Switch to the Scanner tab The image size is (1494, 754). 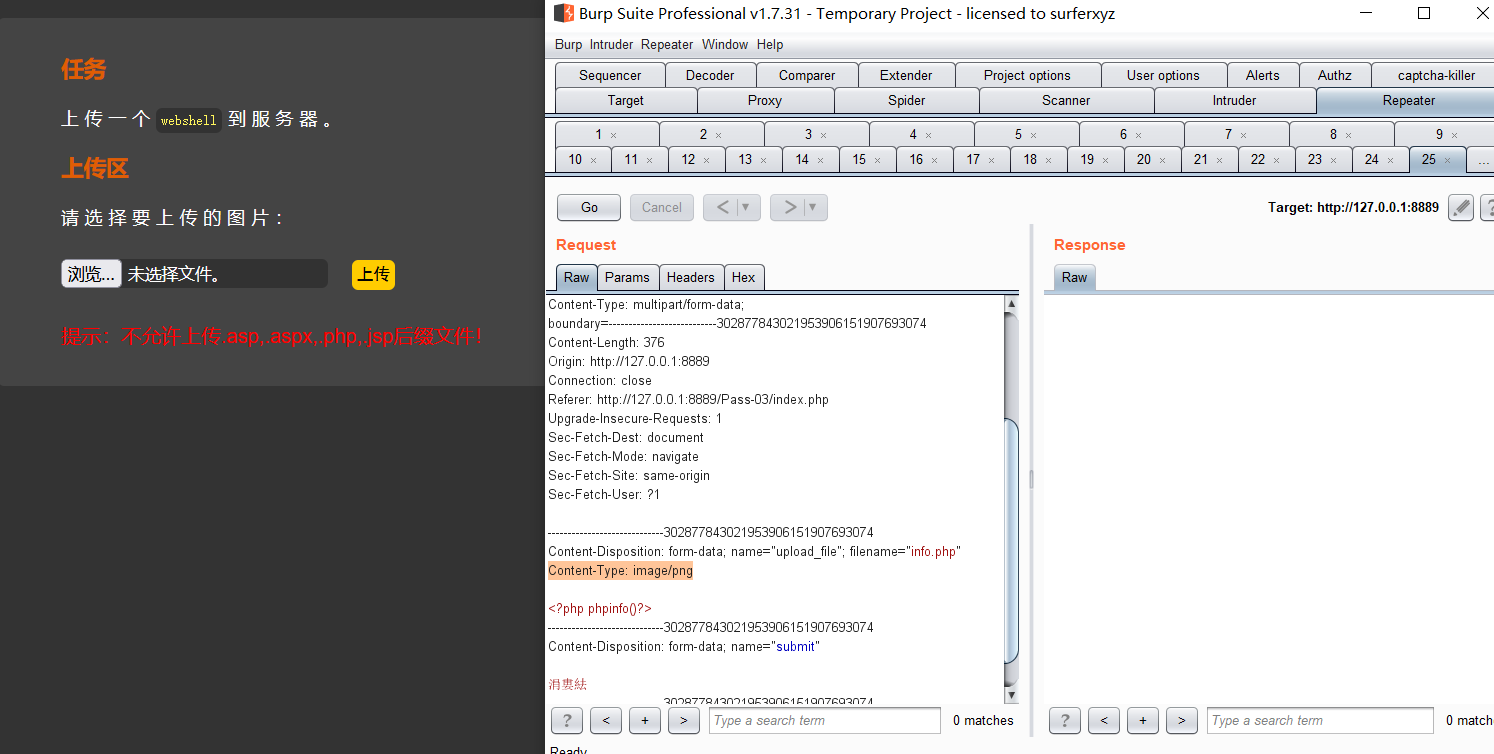(1066, 100)
